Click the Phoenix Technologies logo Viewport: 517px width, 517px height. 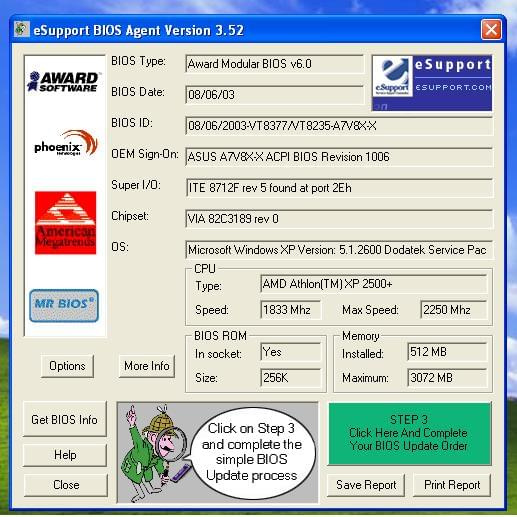66,143
